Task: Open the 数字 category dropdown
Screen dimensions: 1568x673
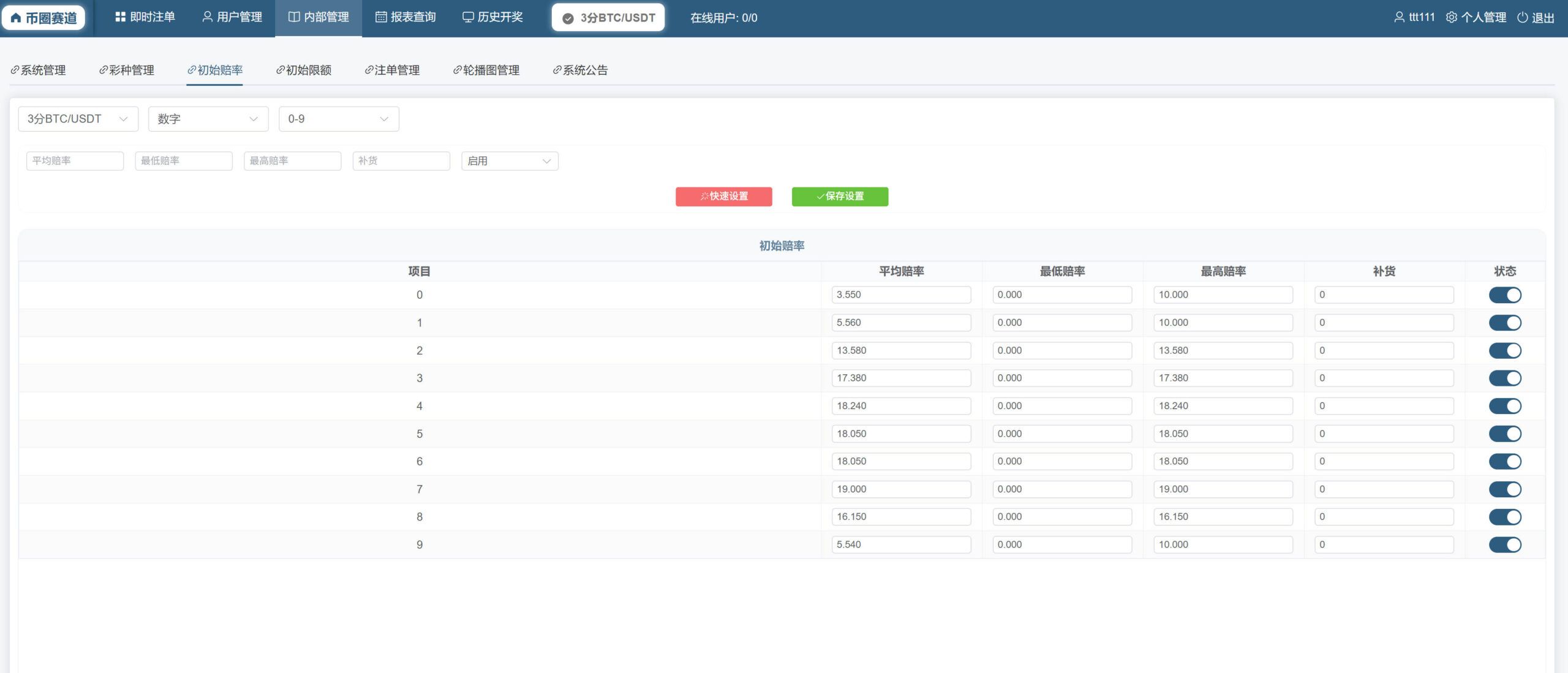Action: click(x=208, y=119)
